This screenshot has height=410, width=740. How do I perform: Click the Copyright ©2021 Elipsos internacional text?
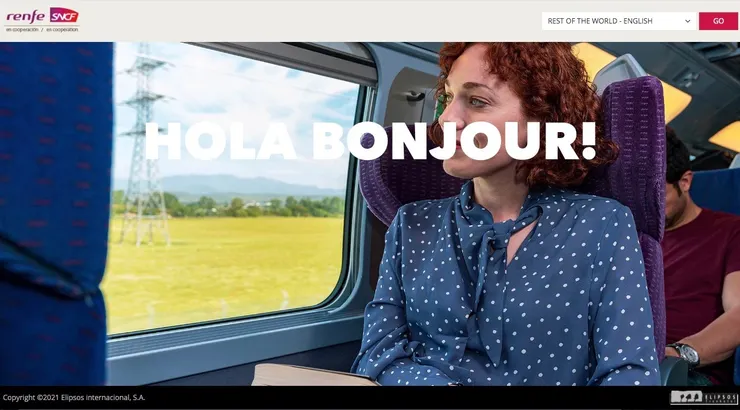click(x=74, y=398)
